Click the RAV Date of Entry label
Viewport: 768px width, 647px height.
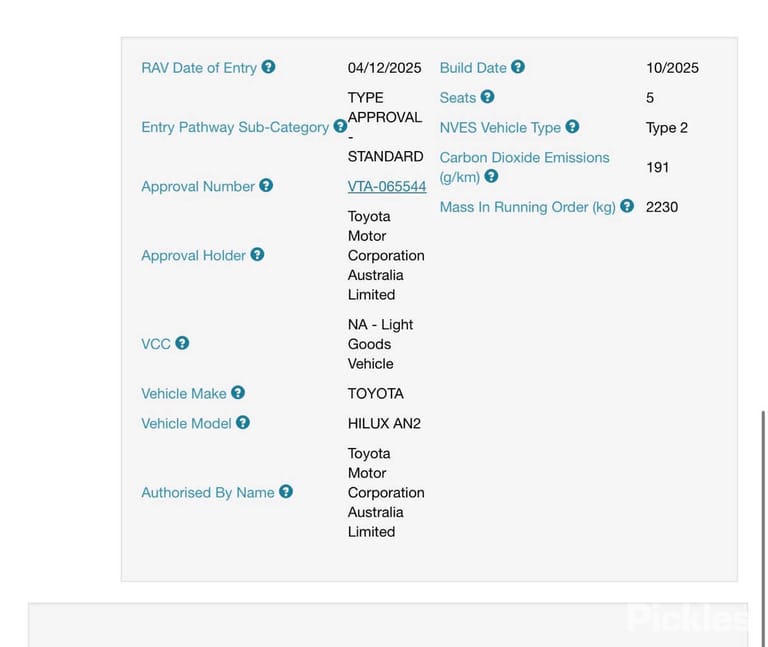pos(199,68)
